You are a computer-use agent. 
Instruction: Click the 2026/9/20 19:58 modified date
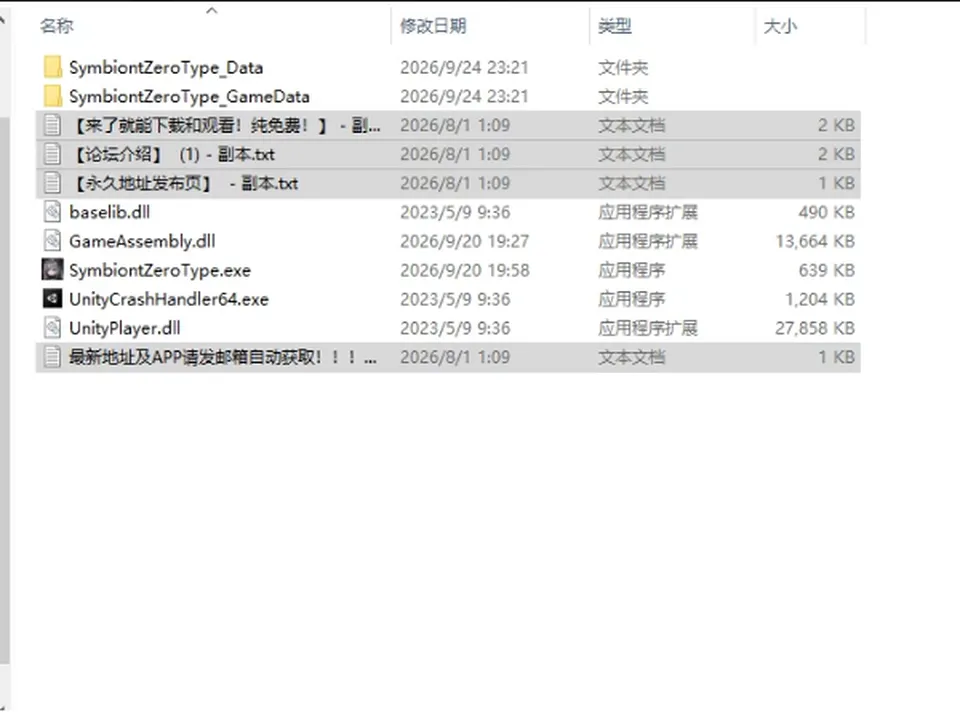pos(465,270)
